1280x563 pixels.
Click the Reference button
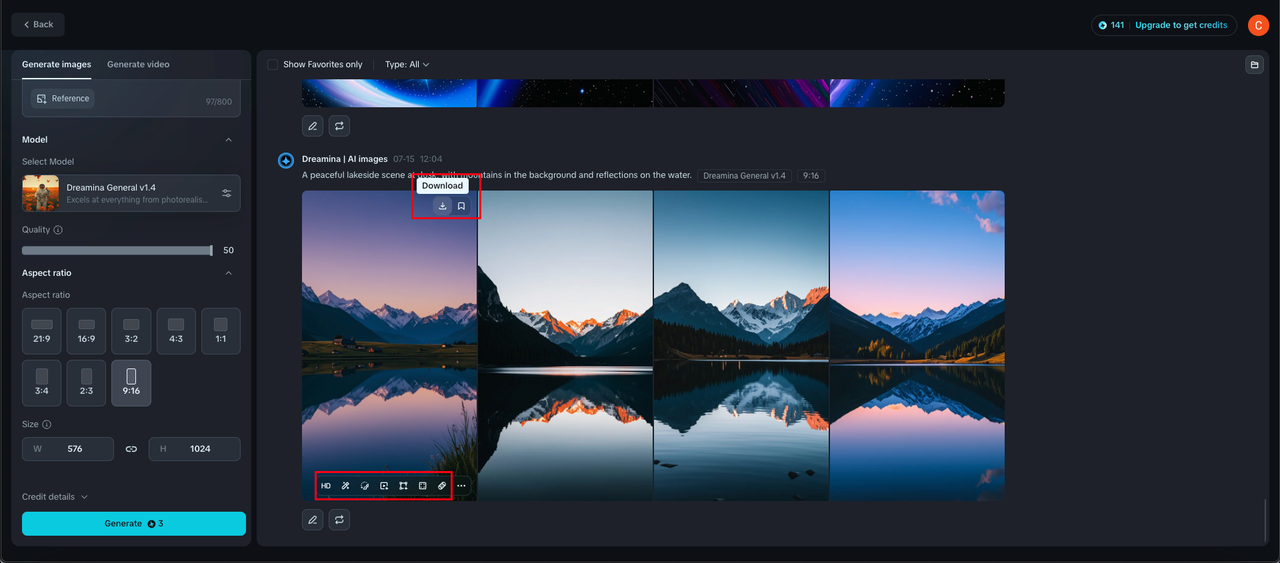(x=62, y=98)
